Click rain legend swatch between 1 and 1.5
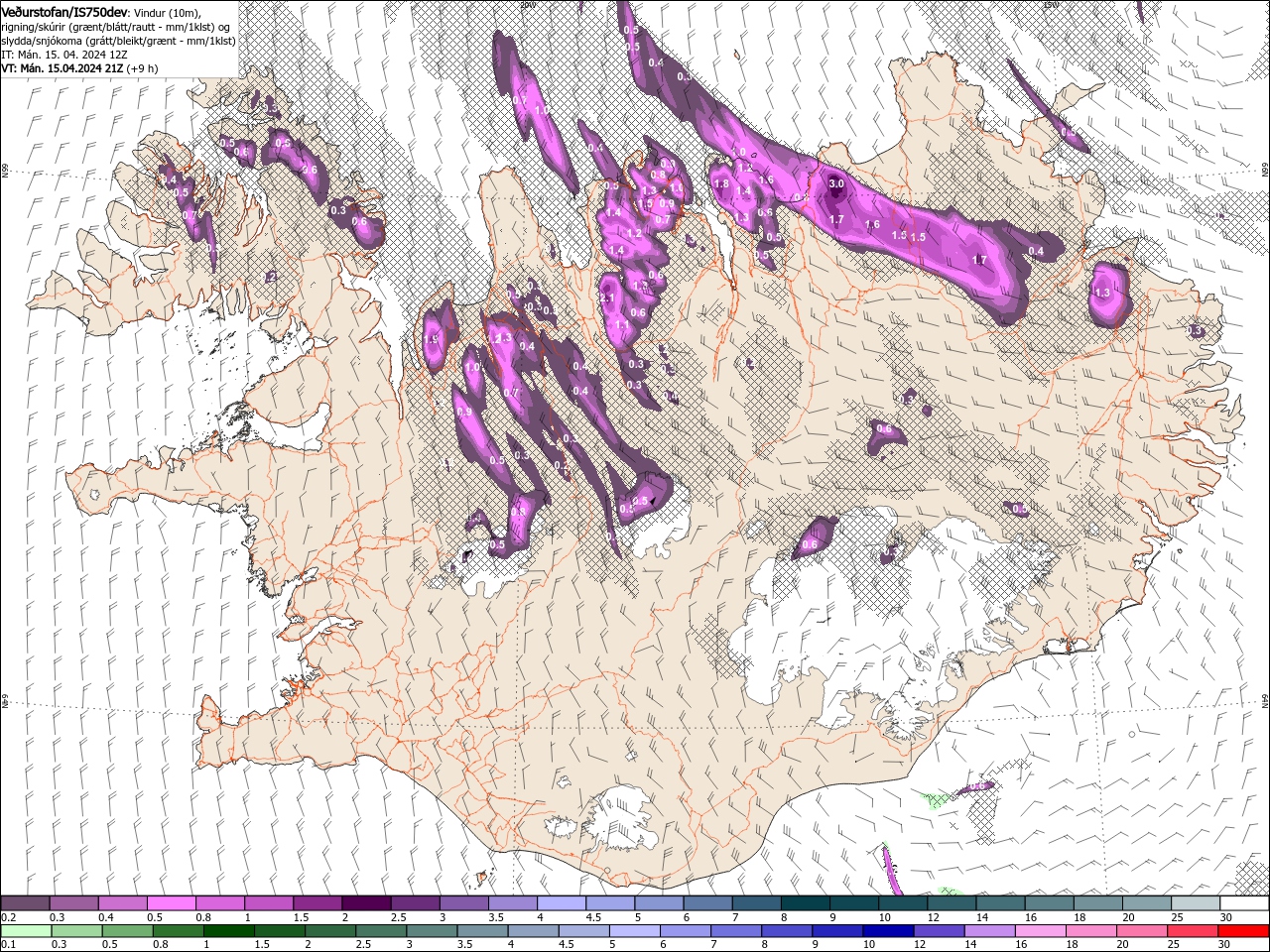Image resolution: width=1270 pixels, height=952 pixels. 228,930
